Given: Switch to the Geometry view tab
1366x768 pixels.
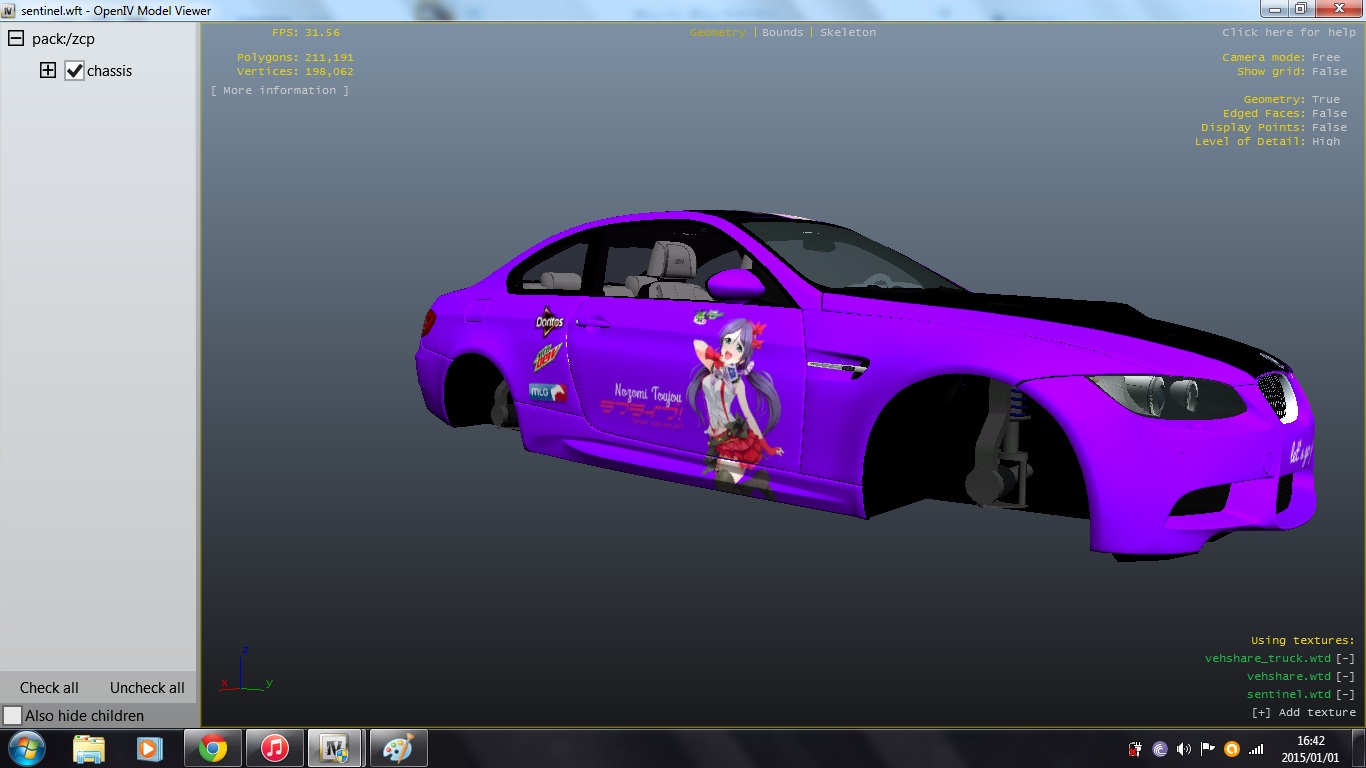Looking at the screenshot, I should tap(717, 32).
